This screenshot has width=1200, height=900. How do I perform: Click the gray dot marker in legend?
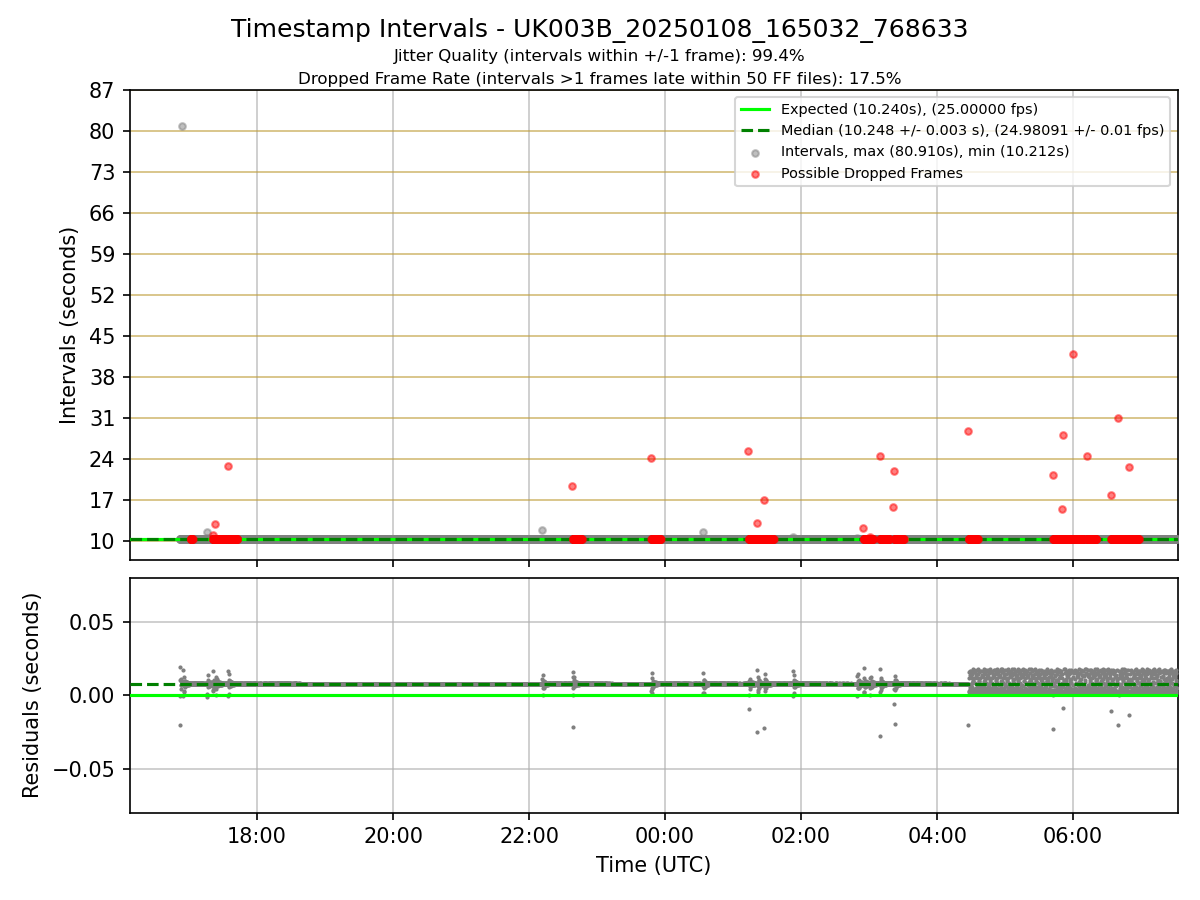click(755, 153)
